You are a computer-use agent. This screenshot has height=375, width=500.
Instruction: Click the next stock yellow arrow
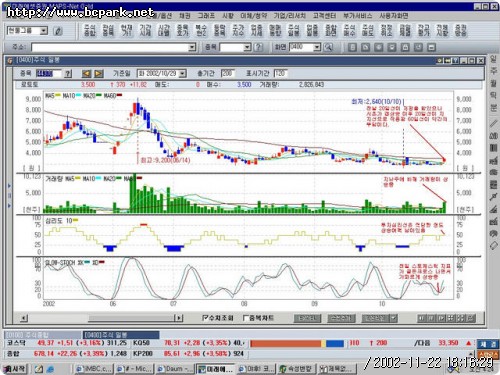pos(99,74)
